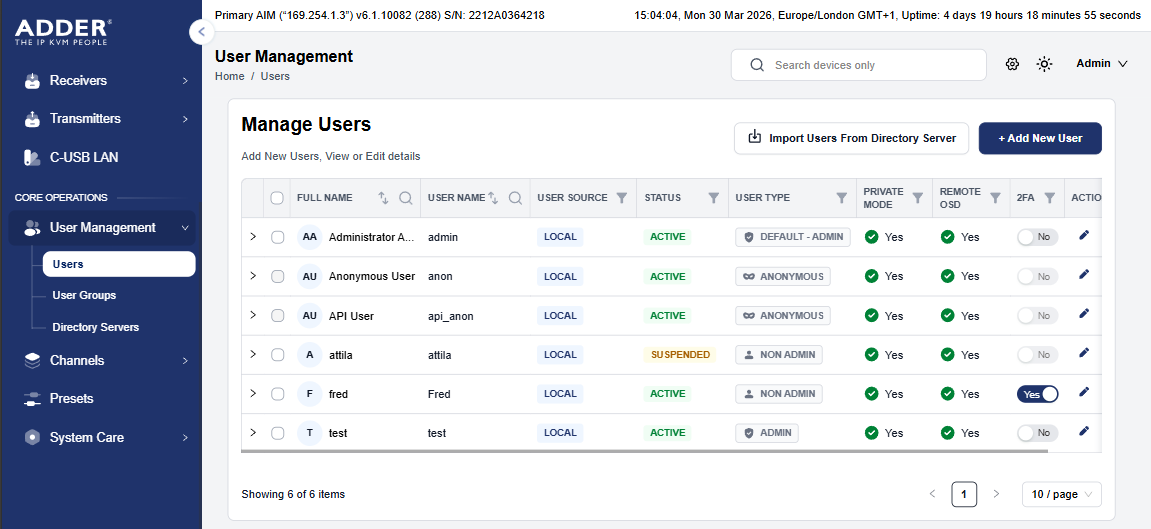Select the attila row checkbox
The width and height of the screenshot is (1151, 529).
click(x=277, y=354)
